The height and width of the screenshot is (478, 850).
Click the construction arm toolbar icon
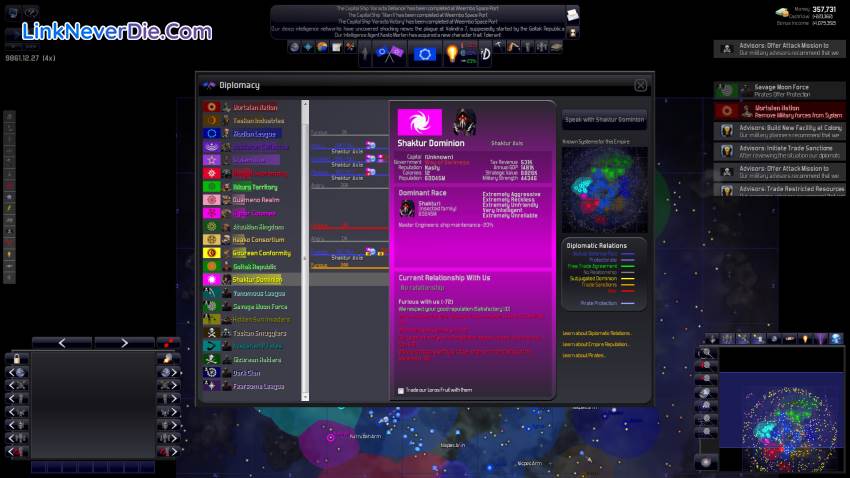click(513, 47)
